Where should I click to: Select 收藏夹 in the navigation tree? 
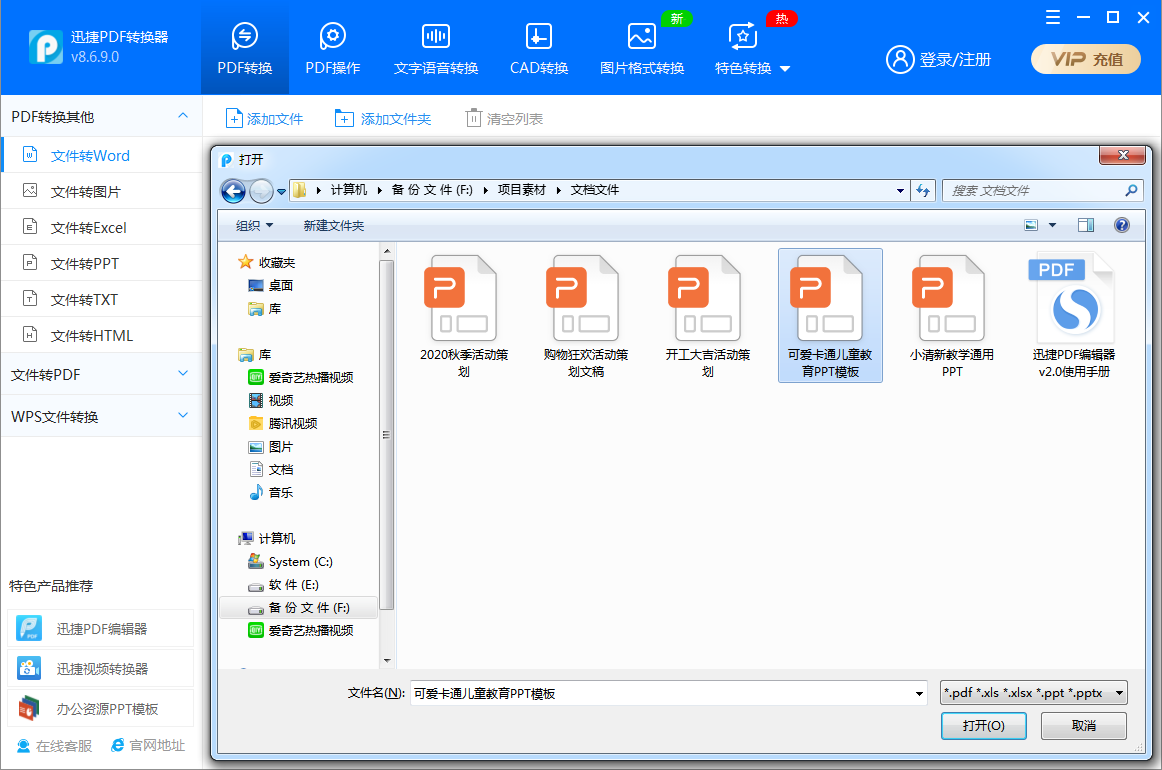tap(267, 262)
